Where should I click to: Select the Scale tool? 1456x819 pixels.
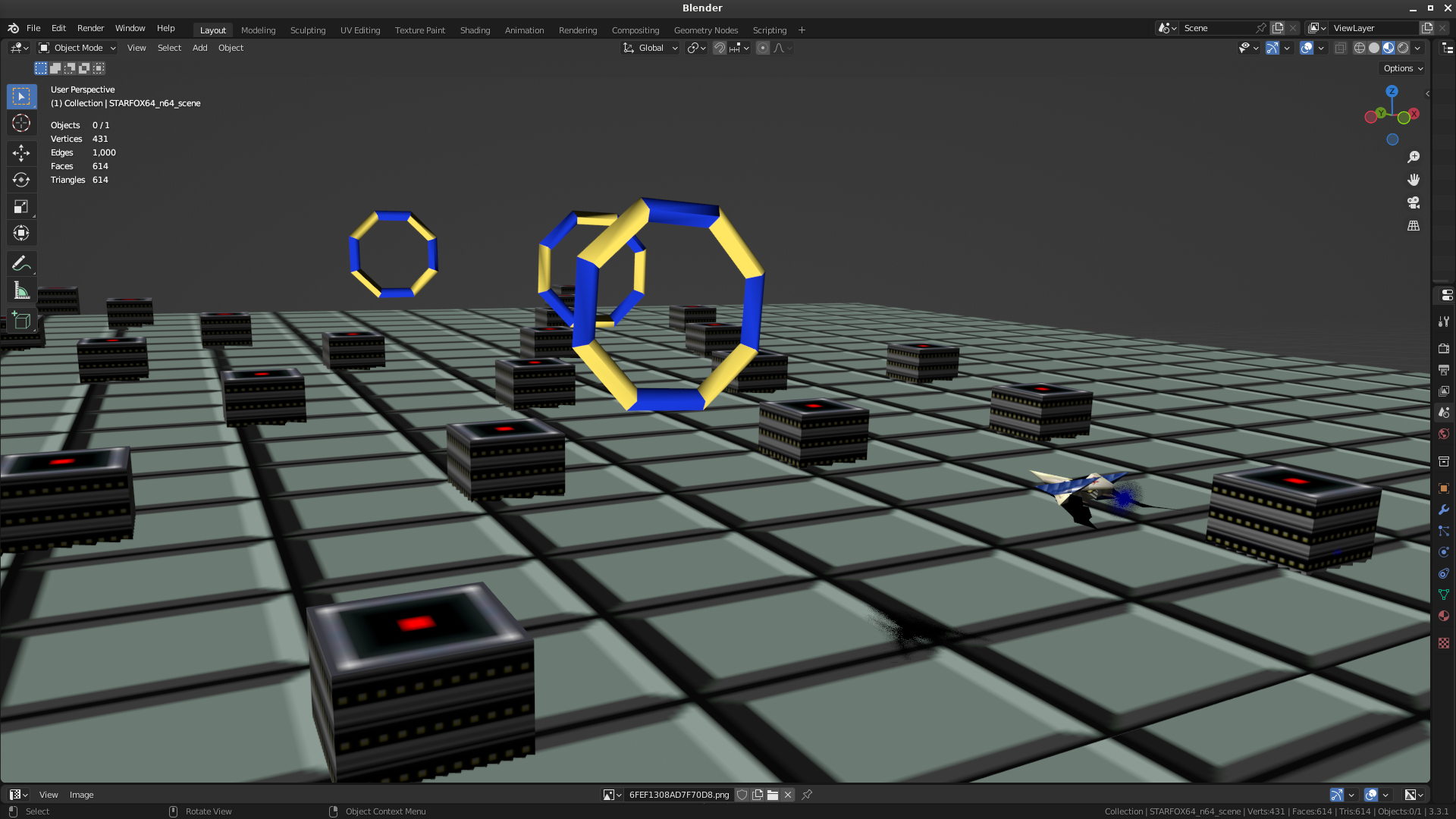[21, 206]
